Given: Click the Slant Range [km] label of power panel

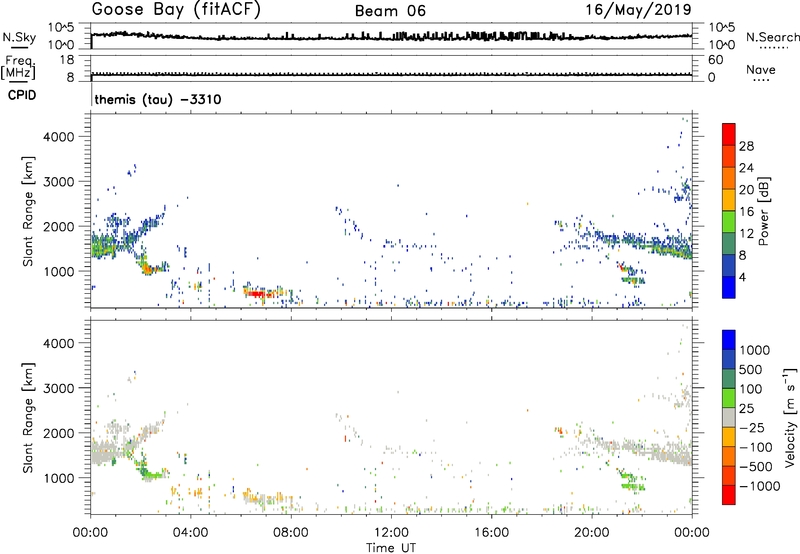Looking at the screenshot, I should 28,211.
